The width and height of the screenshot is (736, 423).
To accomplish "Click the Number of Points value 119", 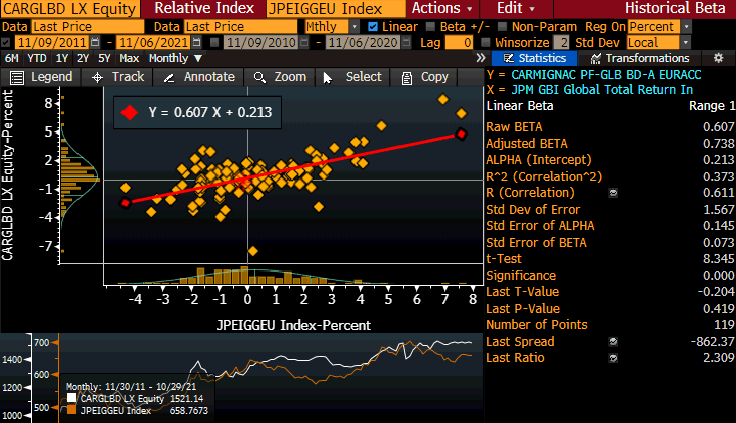I will (x=724, y=325).
